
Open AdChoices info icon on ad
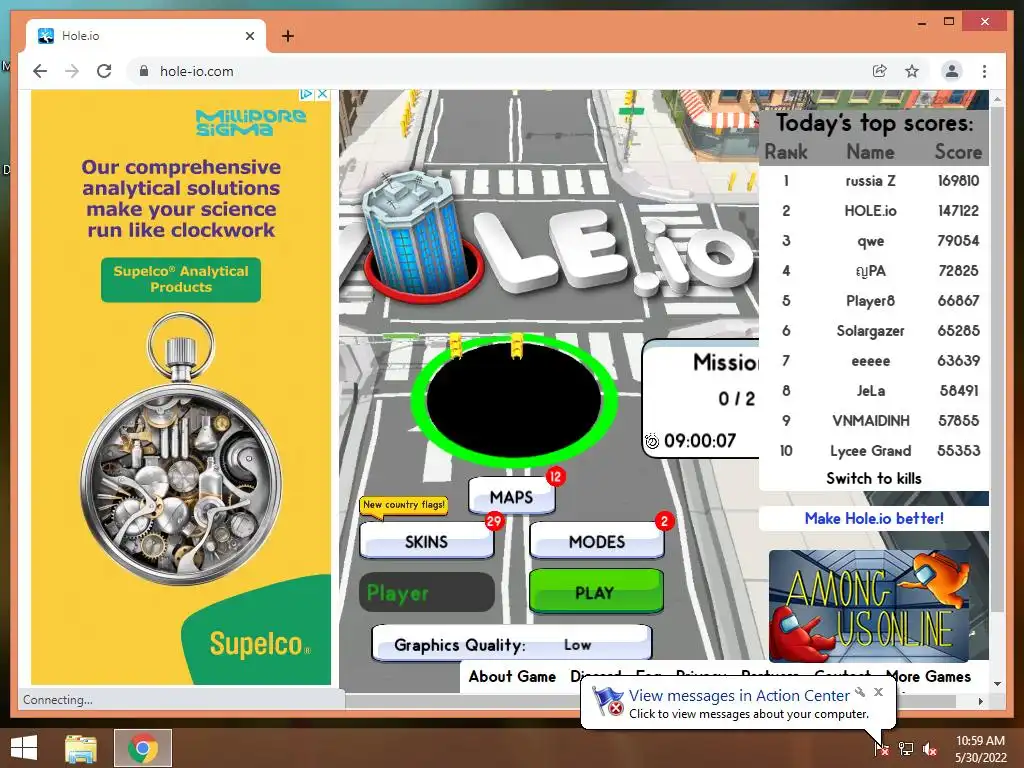[x=306, y=94]
